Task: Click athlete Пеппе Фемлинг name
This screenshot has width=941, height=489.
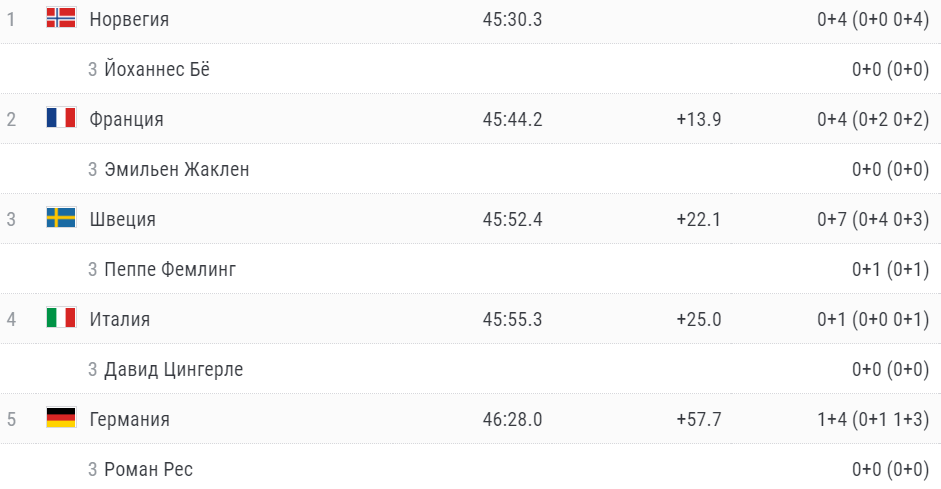Action: tap(170, 269)
